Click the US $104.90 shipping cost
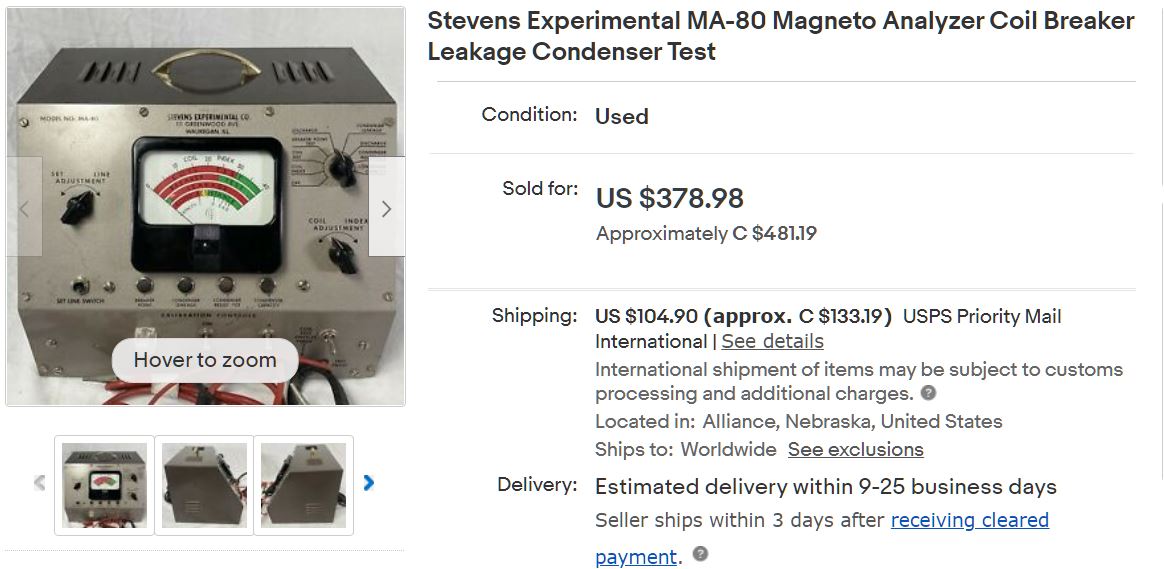 tap(646, 316)
